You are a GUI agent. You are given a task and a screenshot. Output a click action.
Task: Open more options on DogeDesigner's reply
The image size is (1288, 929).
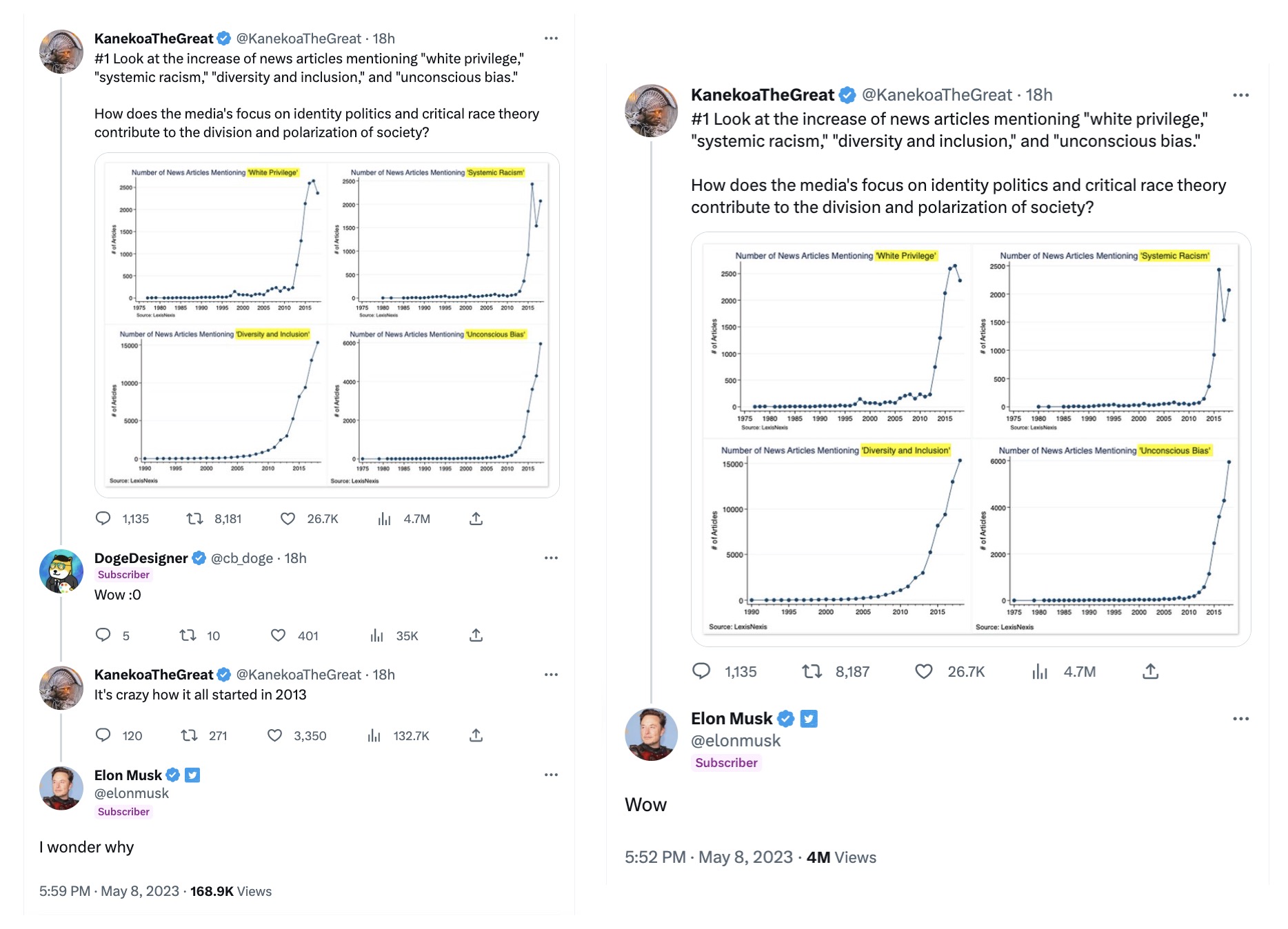pos(550,558)
